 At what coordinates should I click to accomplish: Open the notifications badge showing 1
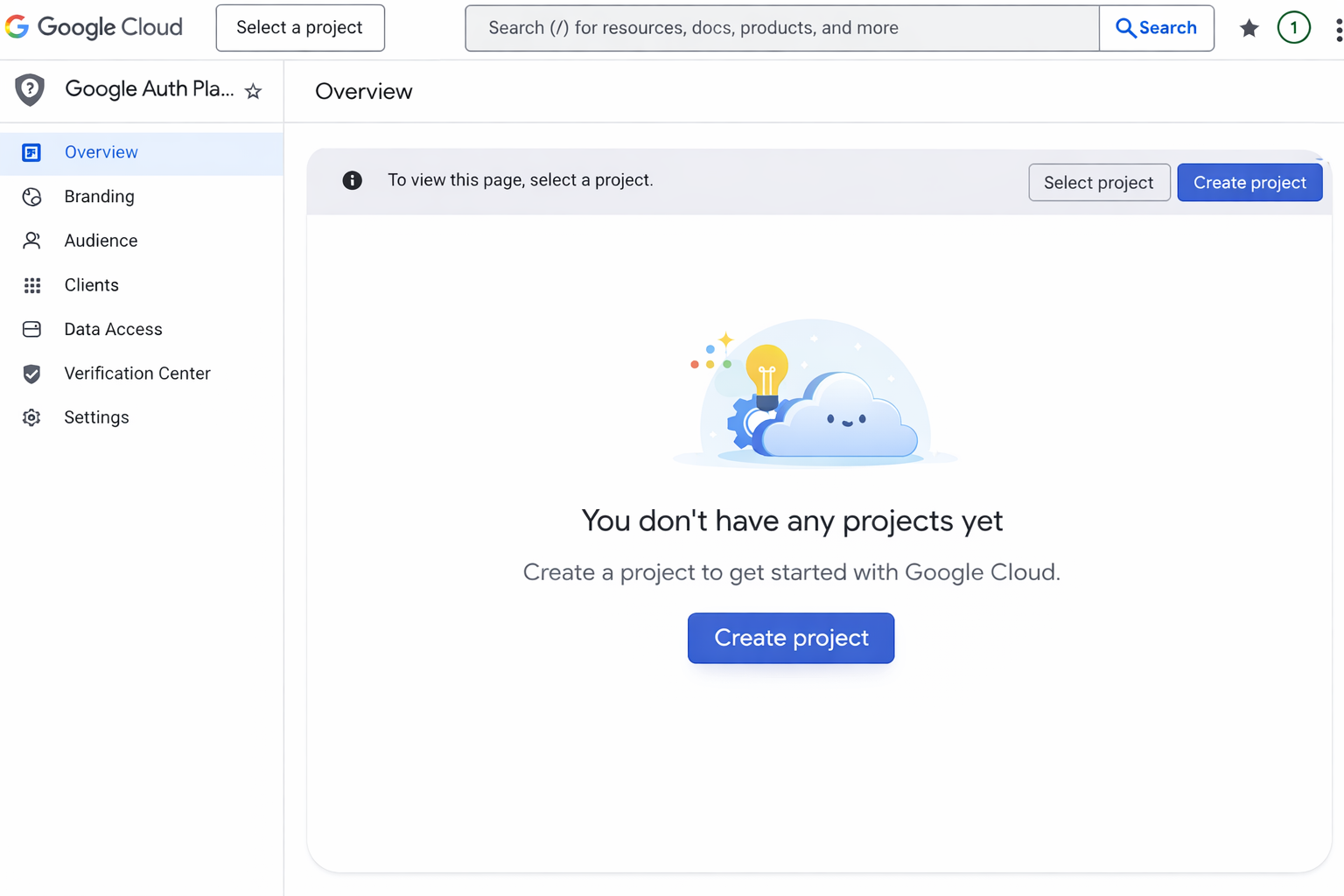[x=1293, y=28]
